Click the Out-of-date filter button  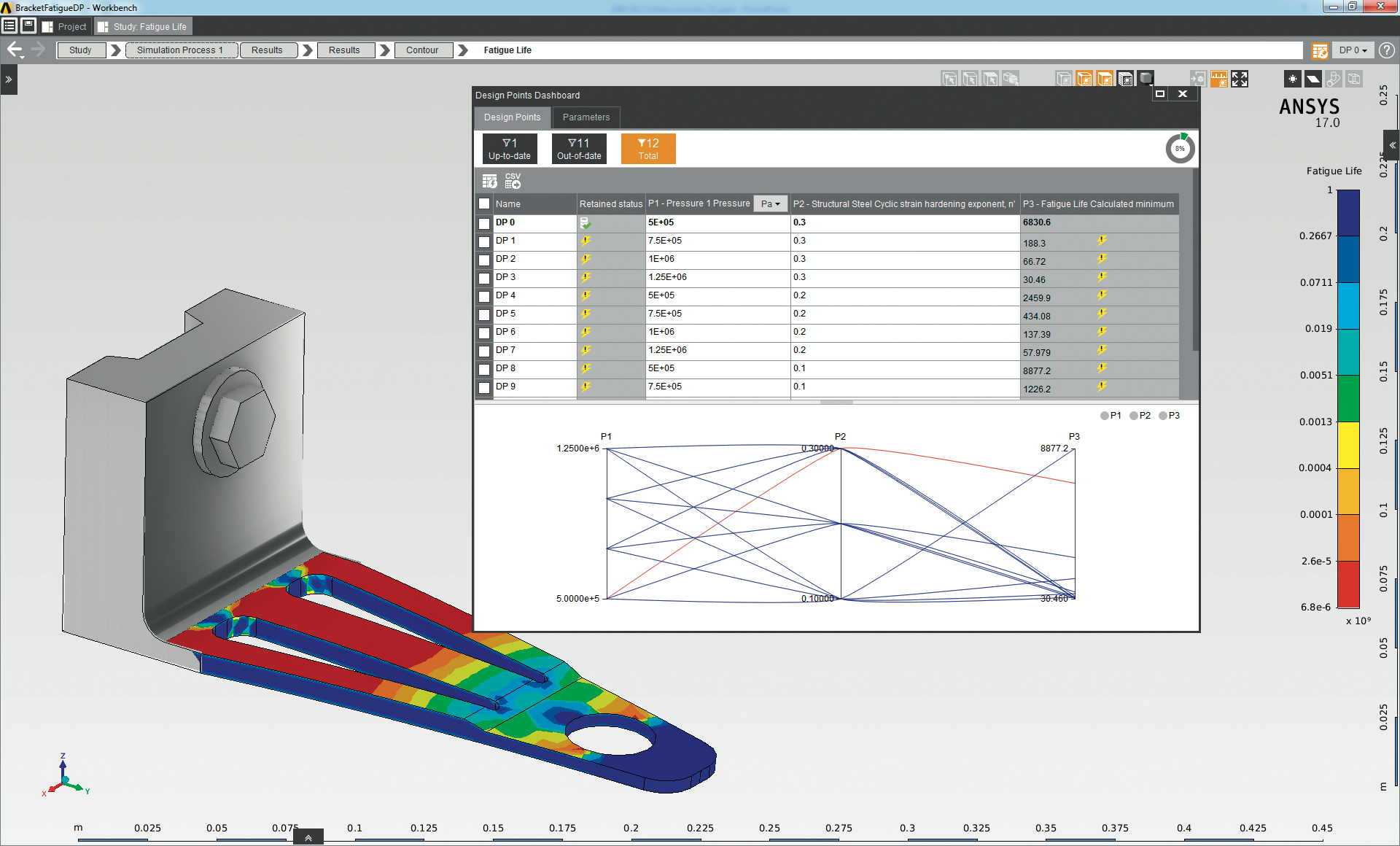tap(579, 148)
